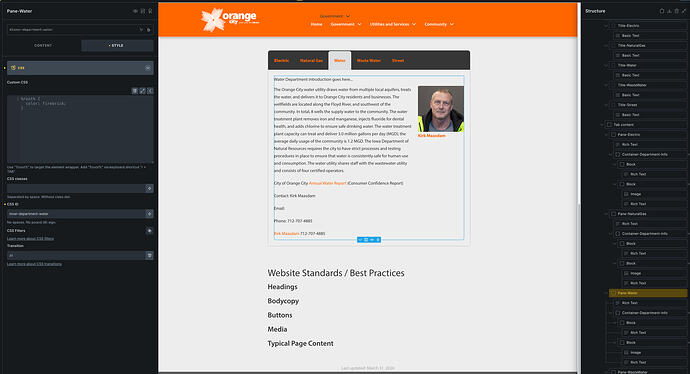The width and height of the screenshot is (690, 374).
Task: Select the Waste Water tab
Action: tap(369, 61)
